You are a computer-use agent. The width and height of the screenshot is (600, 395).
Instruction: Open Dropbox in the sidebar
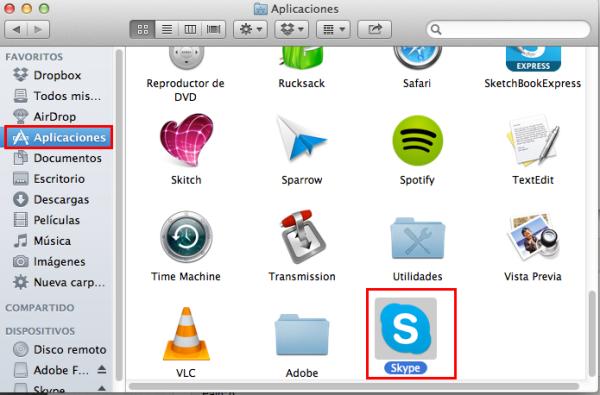[57, 75]
